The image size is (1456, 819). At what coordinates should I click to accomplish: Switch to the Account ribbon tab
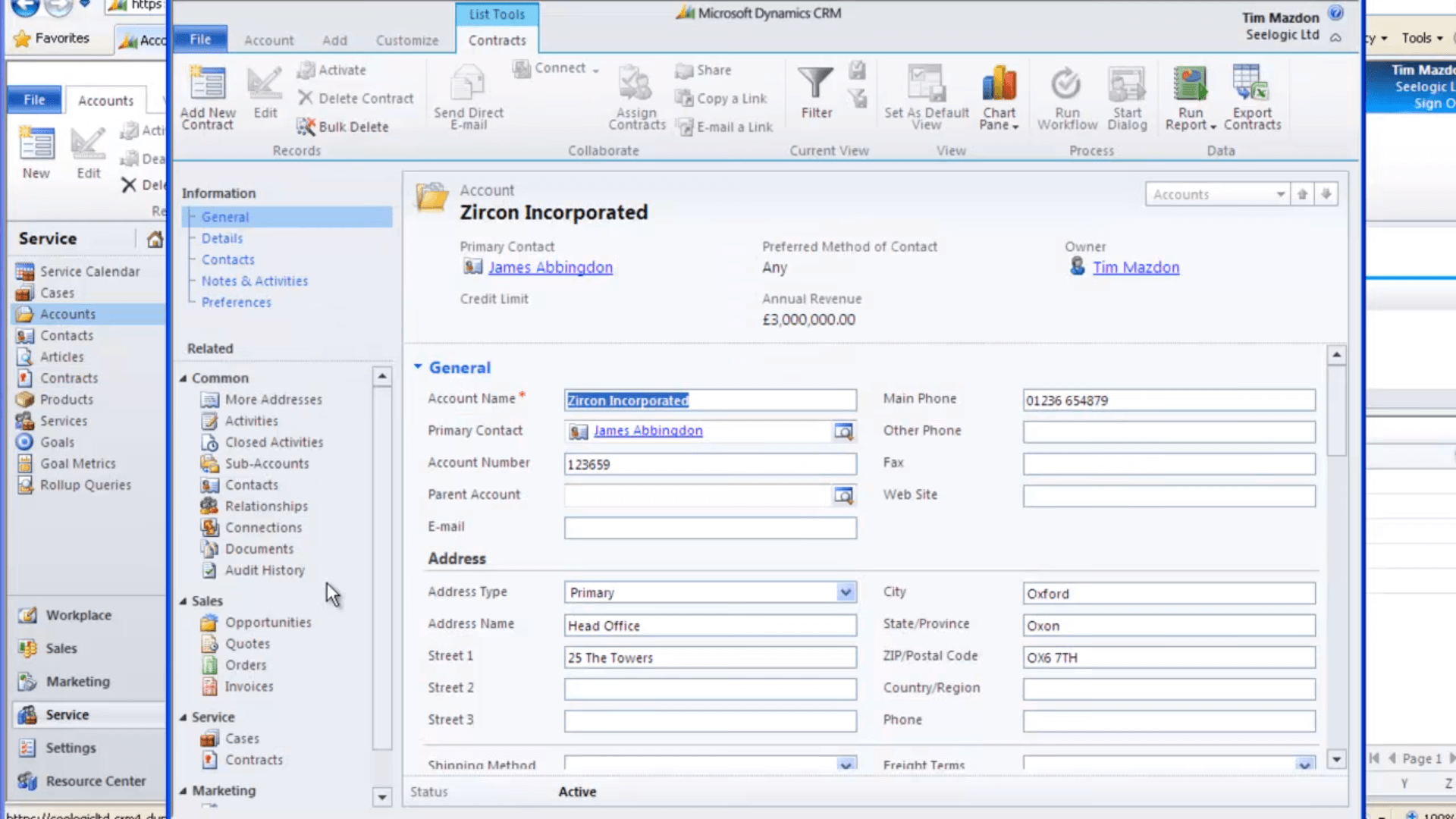pos(268,40)
